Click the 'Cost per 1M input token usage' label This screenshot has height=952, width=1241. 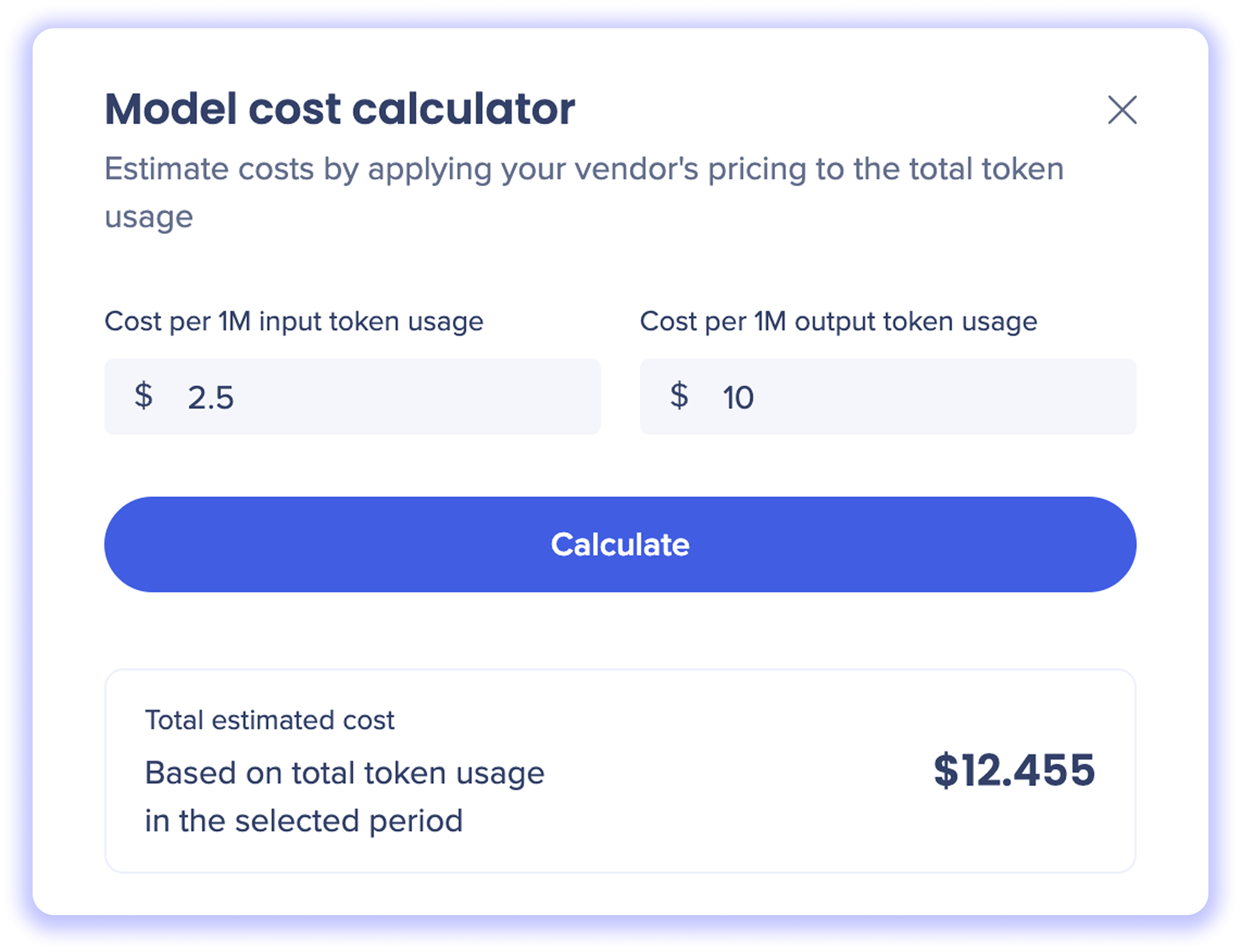(x=293, y=322)
